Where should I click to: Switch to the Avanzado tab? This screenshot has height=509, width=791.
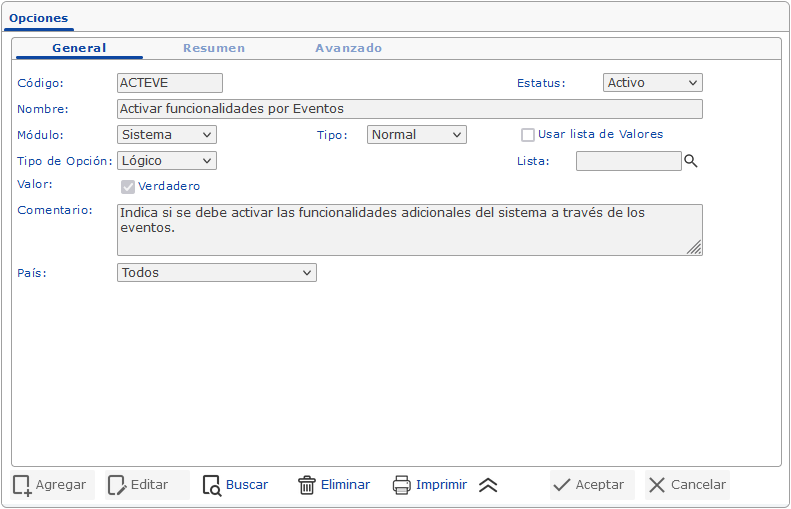(348, 48)
